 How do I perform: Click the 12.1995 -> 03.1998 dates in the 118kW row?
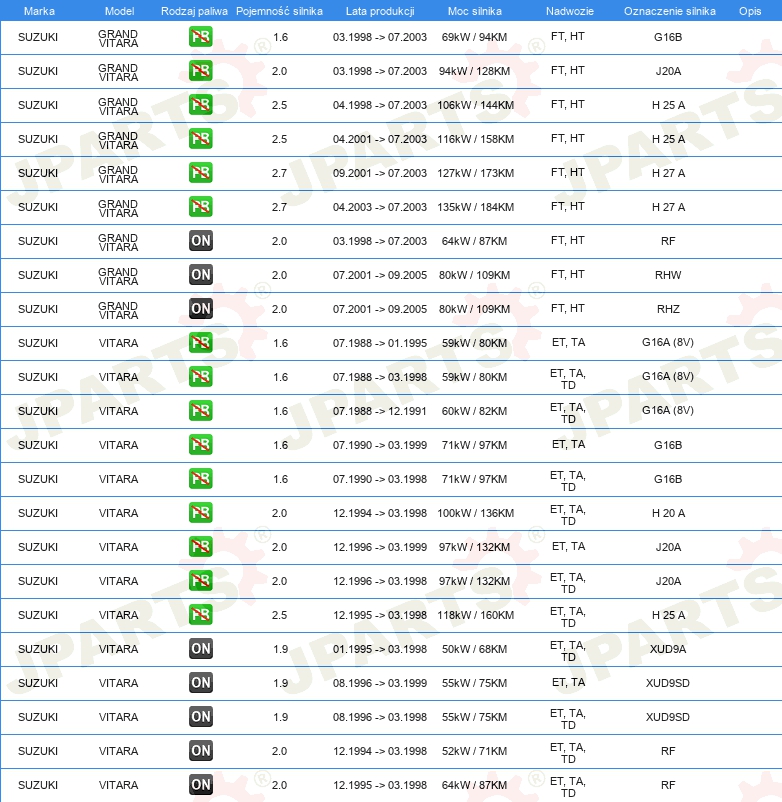pos(380,615)
